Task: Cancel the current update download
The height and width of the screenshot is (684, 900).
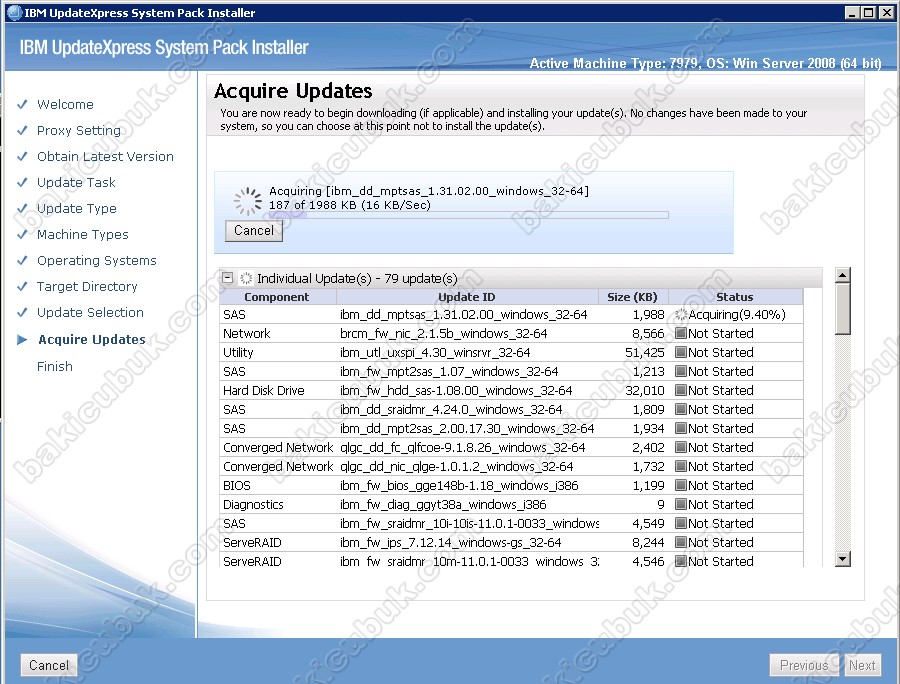Action: tap(254, 231)
